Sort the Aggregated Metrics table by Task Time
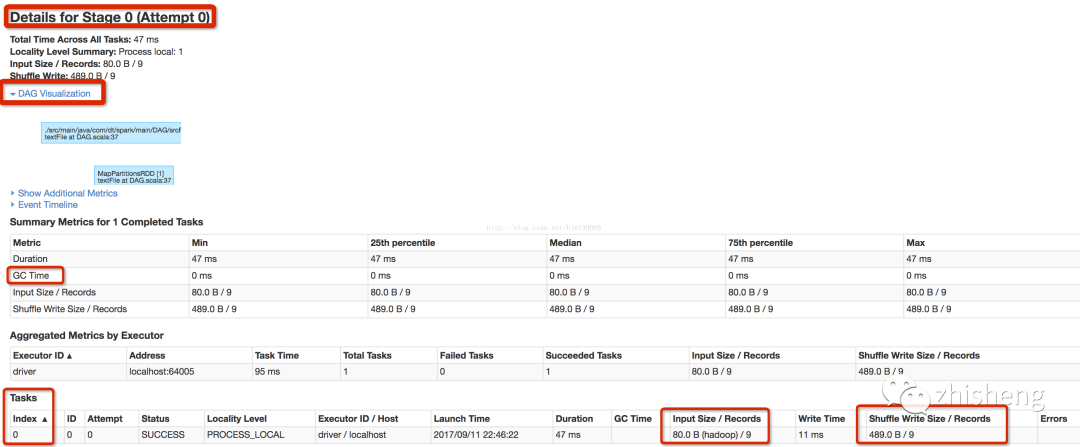This screenshot has height=447, width=1080. pos(277,355)
